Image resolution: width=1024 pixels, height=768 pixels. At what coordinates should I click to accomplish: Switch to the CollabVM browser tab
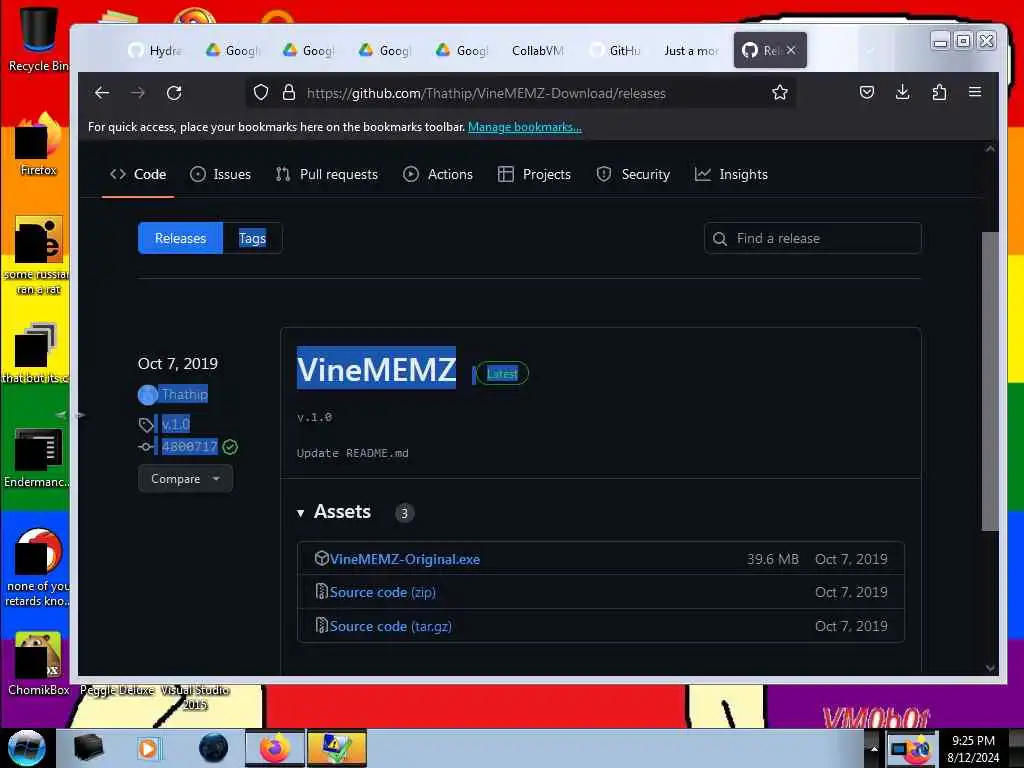537,50
